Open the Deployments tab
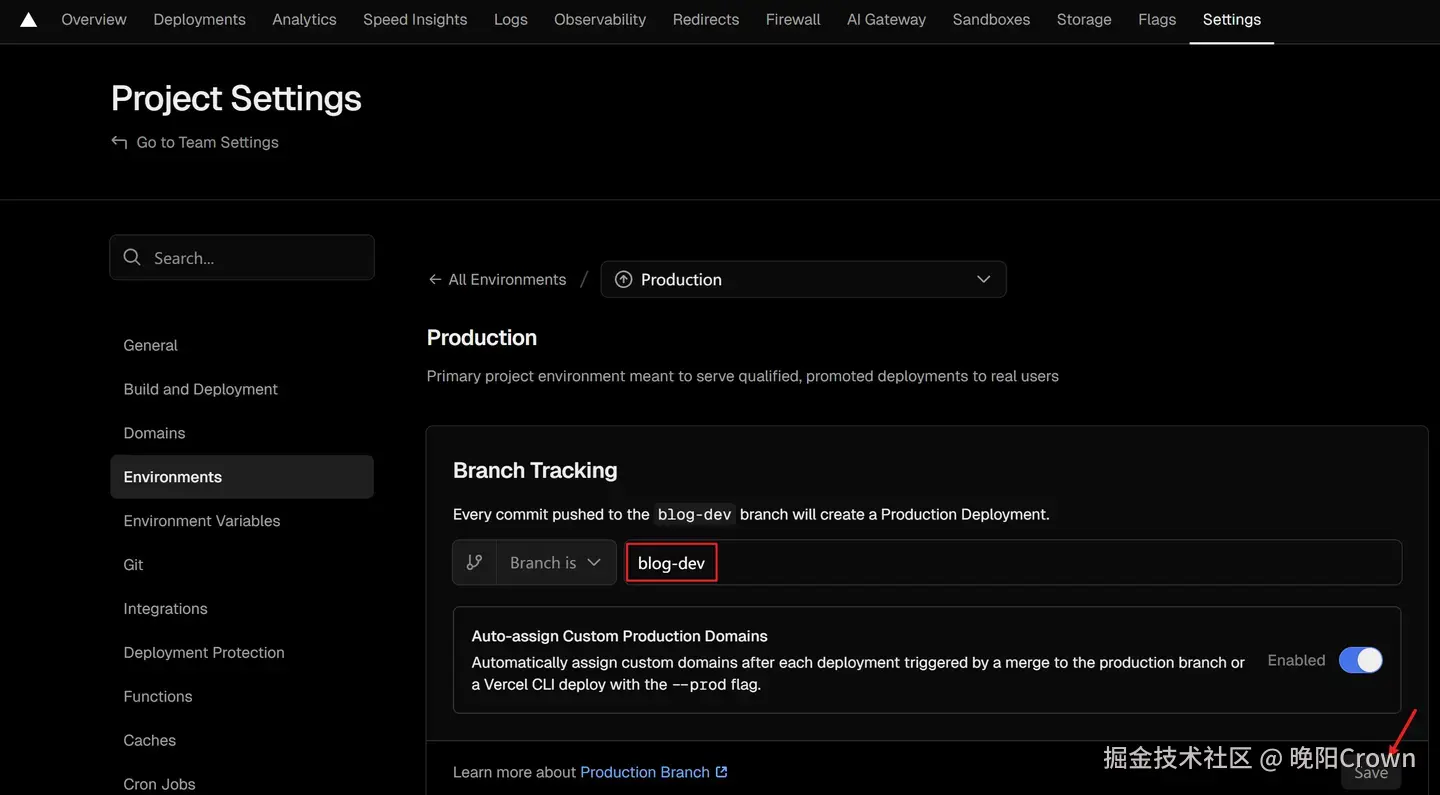Image resolution: width=1440 pixels, height=795 pixels. coord(199,20)
